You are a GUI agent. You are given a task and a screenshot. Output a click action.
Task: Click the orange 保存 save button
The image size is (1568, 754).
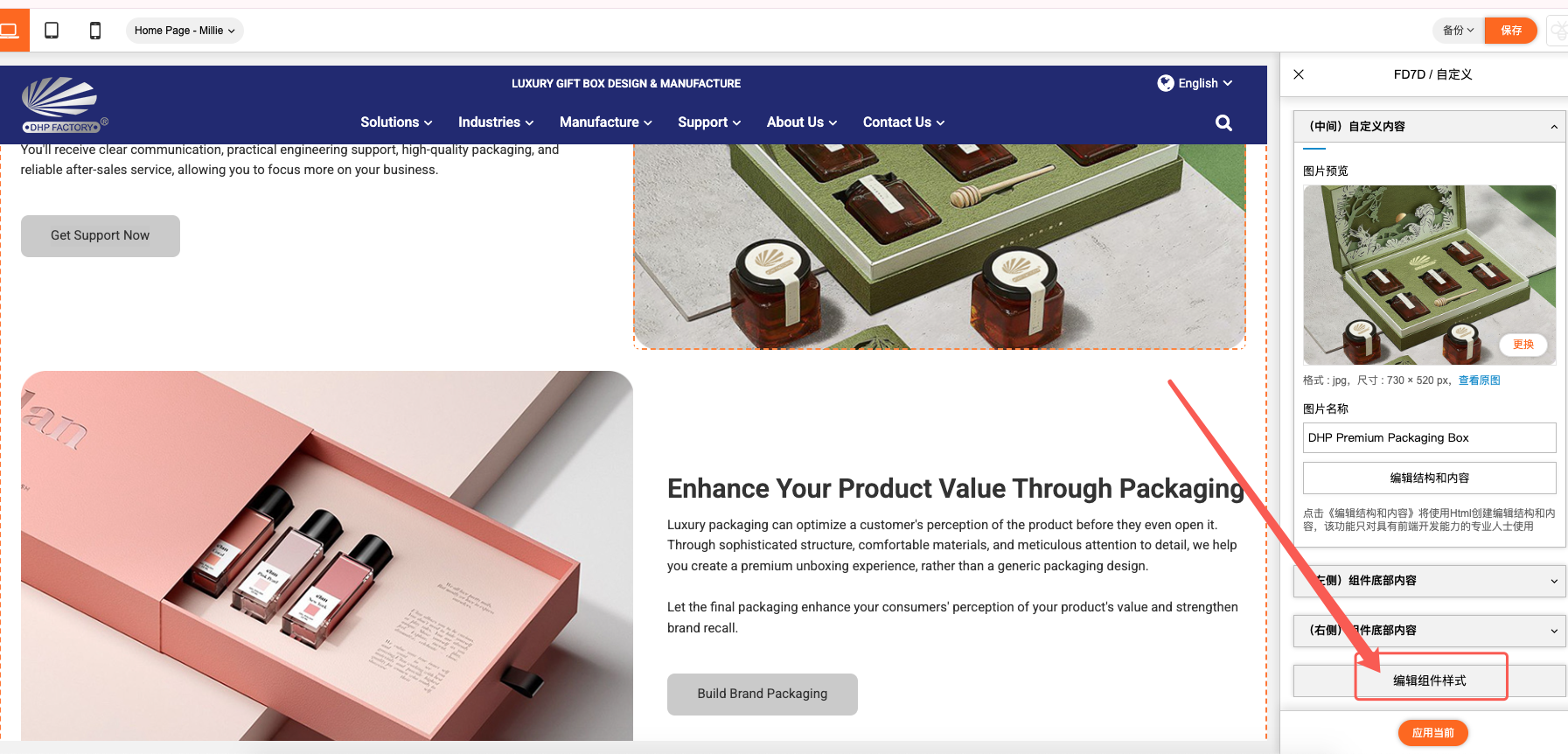coord(1510,31)
